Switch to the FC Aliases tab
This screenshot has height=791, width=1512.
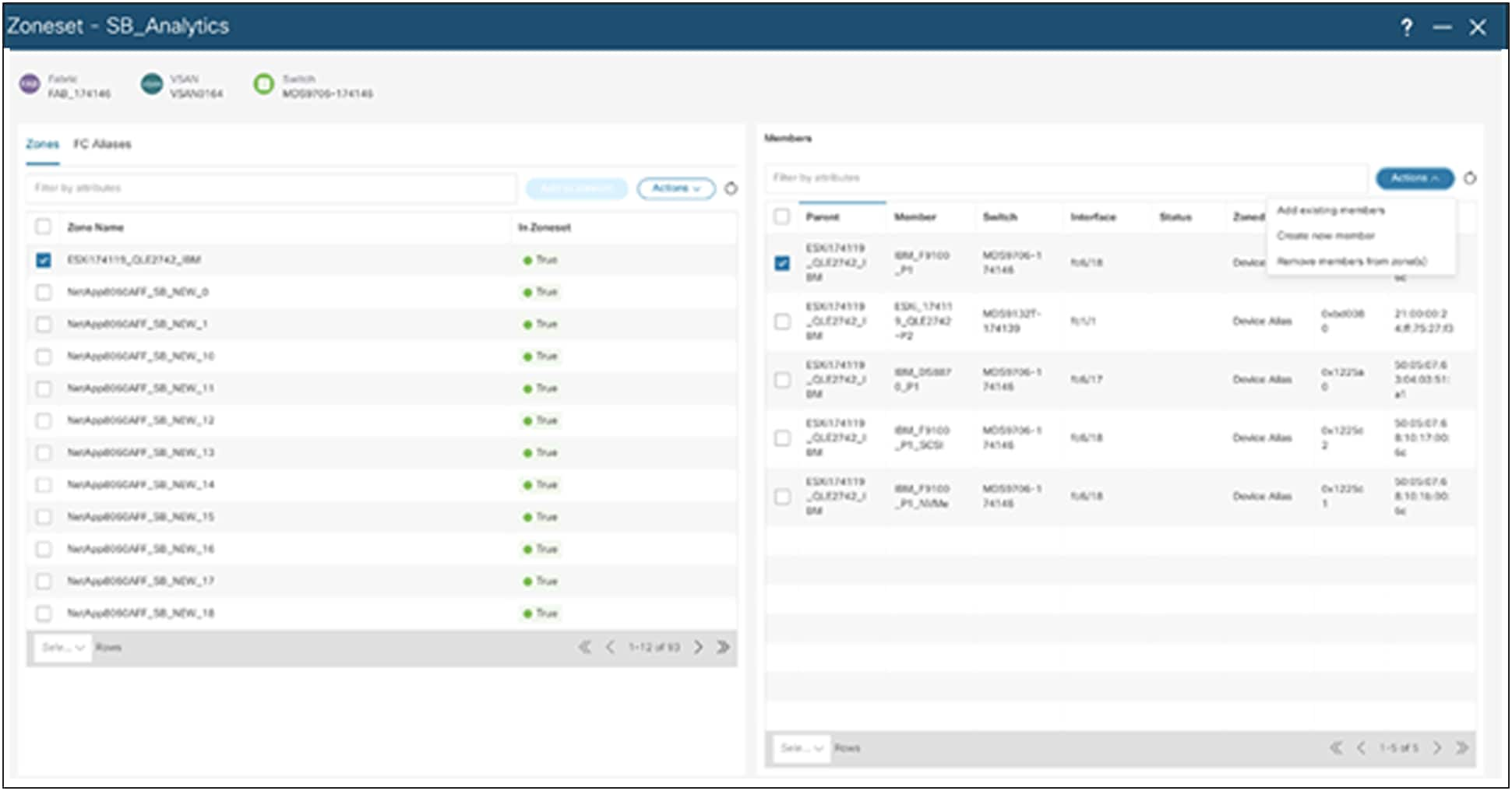tap(102, 144)
